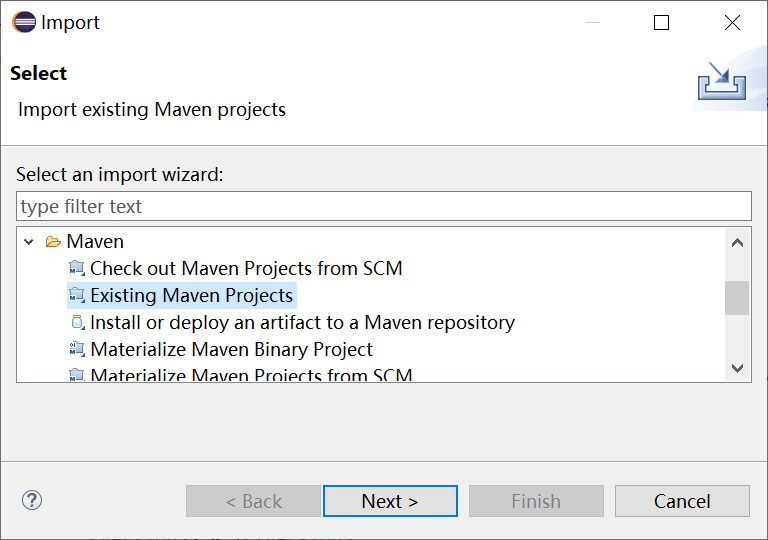Click the Install or deploy artifact icon
The image size is (768, 540).
pos(77,323)
